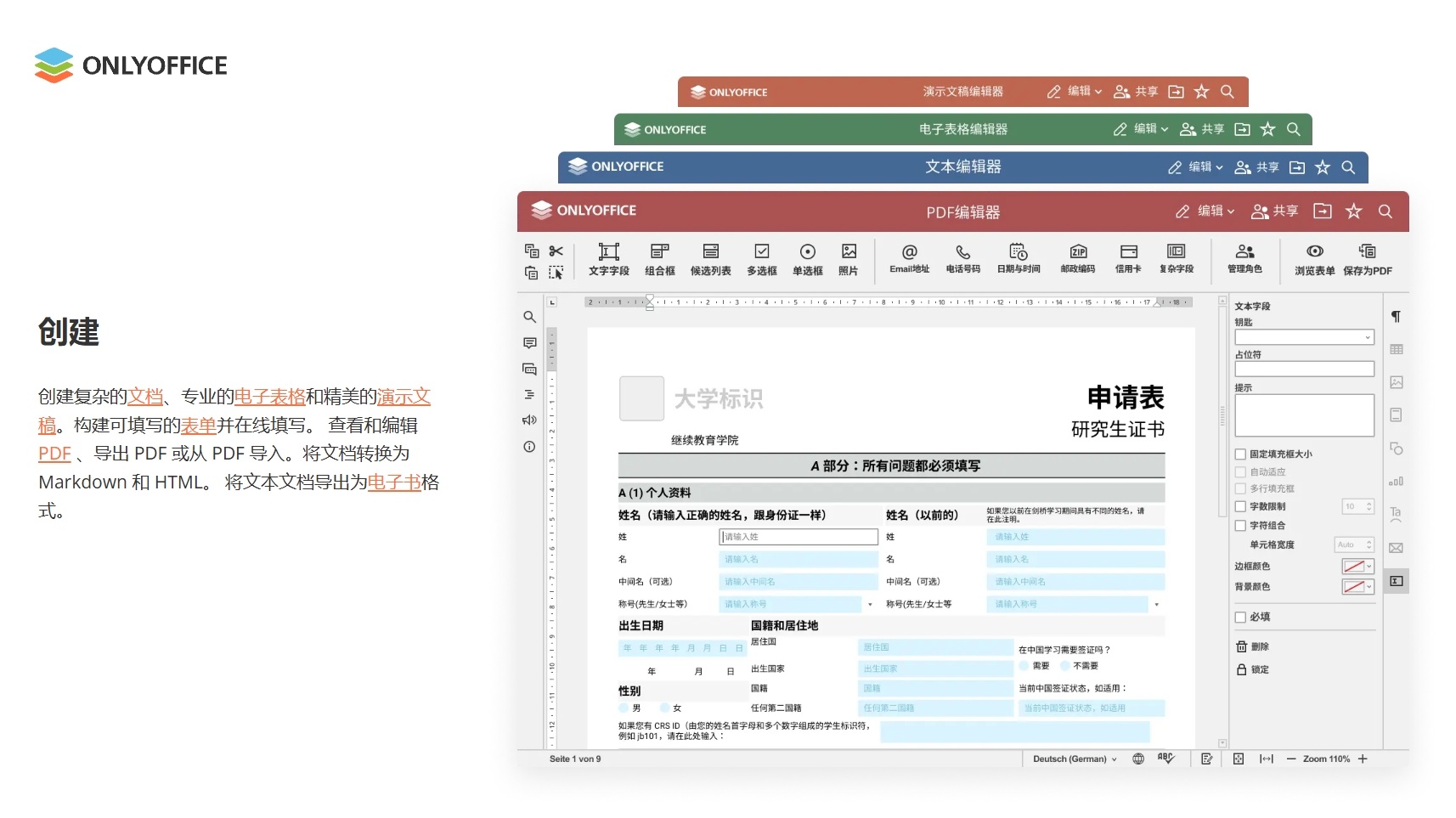Open comments panel in left sidebar
Viewport: 1456px width, 818px height.
(529, 343)
